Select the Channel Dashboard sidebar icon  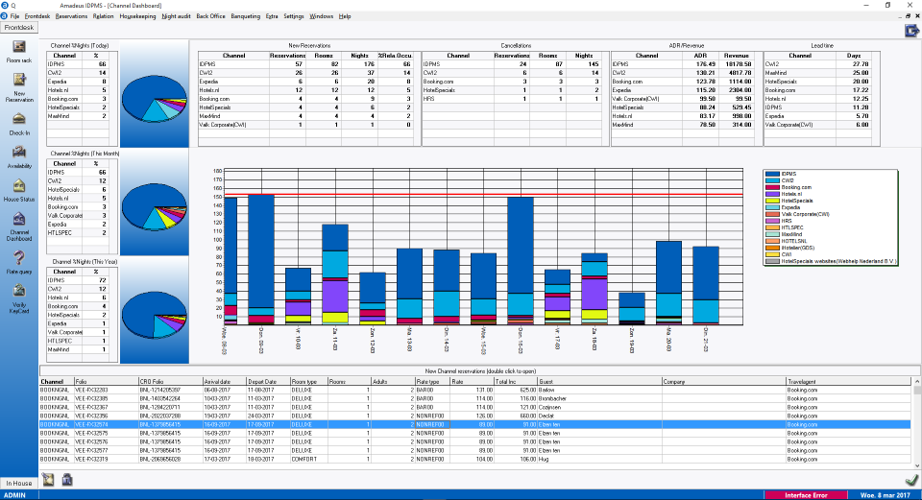click(19, 219)
